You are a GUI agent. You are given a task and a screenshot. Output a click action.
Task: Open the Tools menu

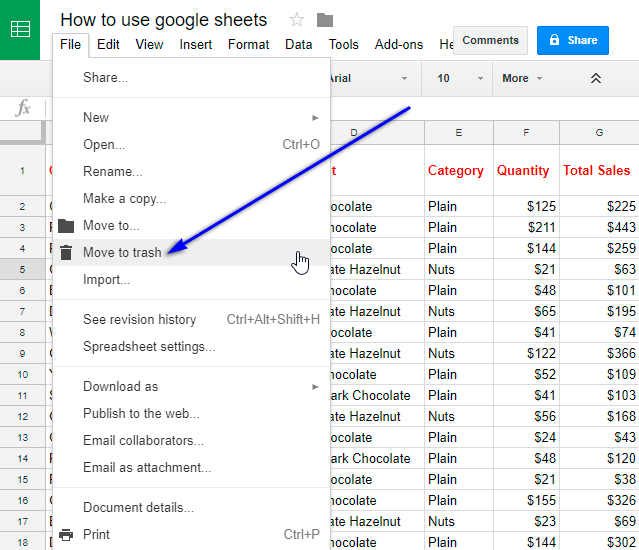pyautogui.click(x=344, y=44)
